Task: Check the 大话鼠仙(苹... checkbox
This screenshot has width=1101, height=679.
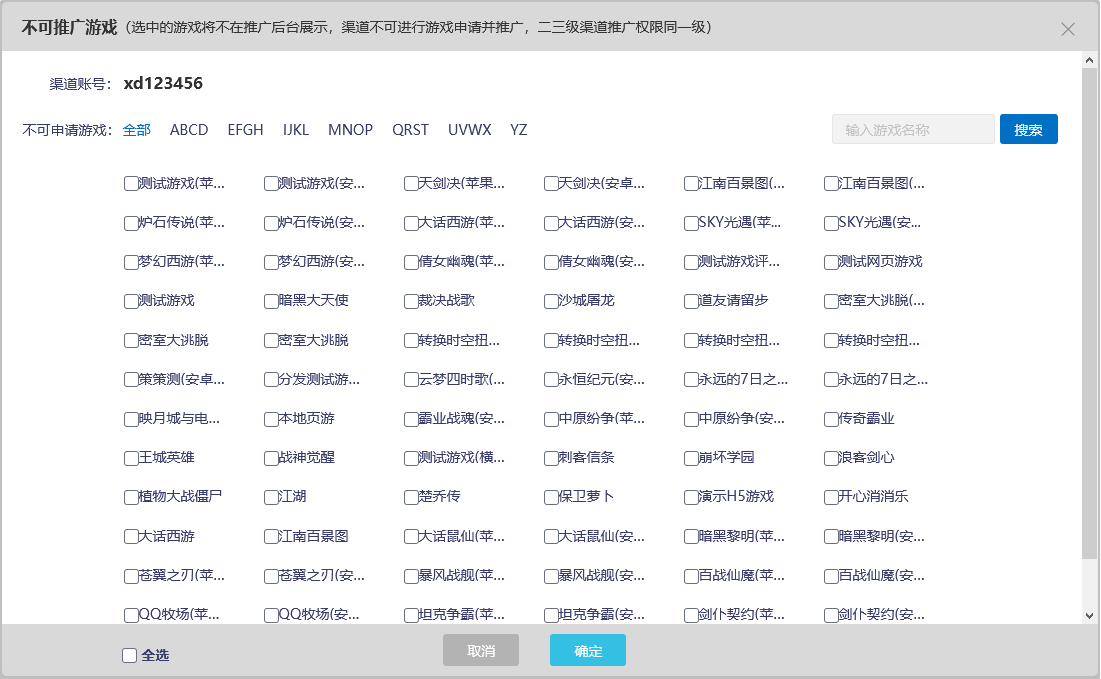Action: point(411,537)
